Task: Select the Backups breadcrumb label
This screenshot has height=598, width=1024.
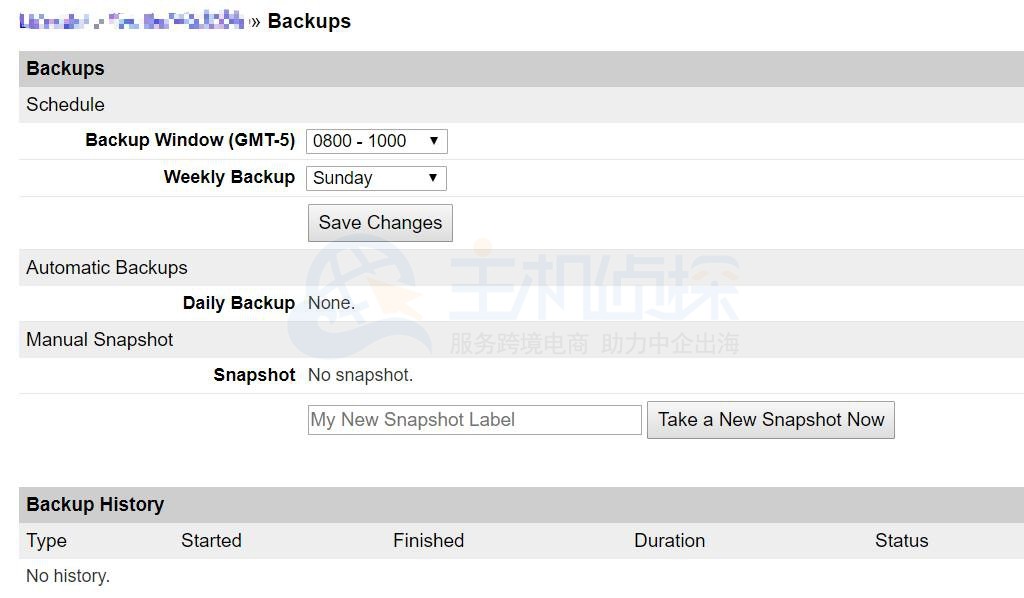Action: tap(308, 20)
